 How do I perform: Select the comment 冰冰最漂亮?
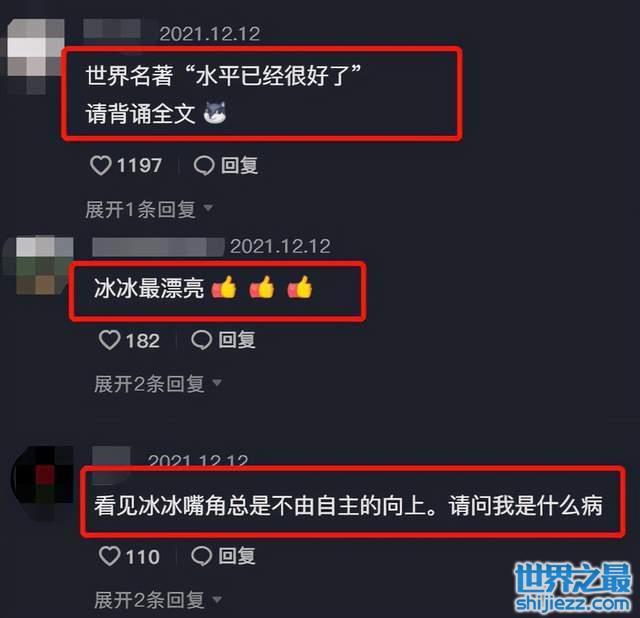click(x=218, y=291)
